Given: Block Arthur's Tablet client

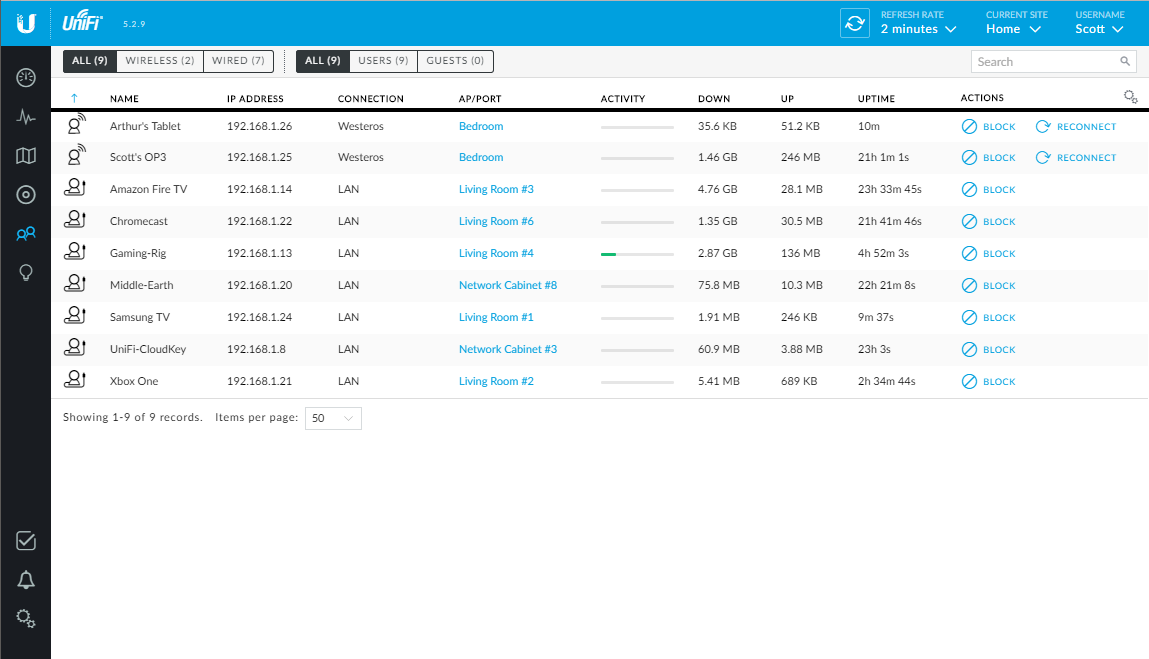Looking at the screenshot, I should [x=989, y=127].
